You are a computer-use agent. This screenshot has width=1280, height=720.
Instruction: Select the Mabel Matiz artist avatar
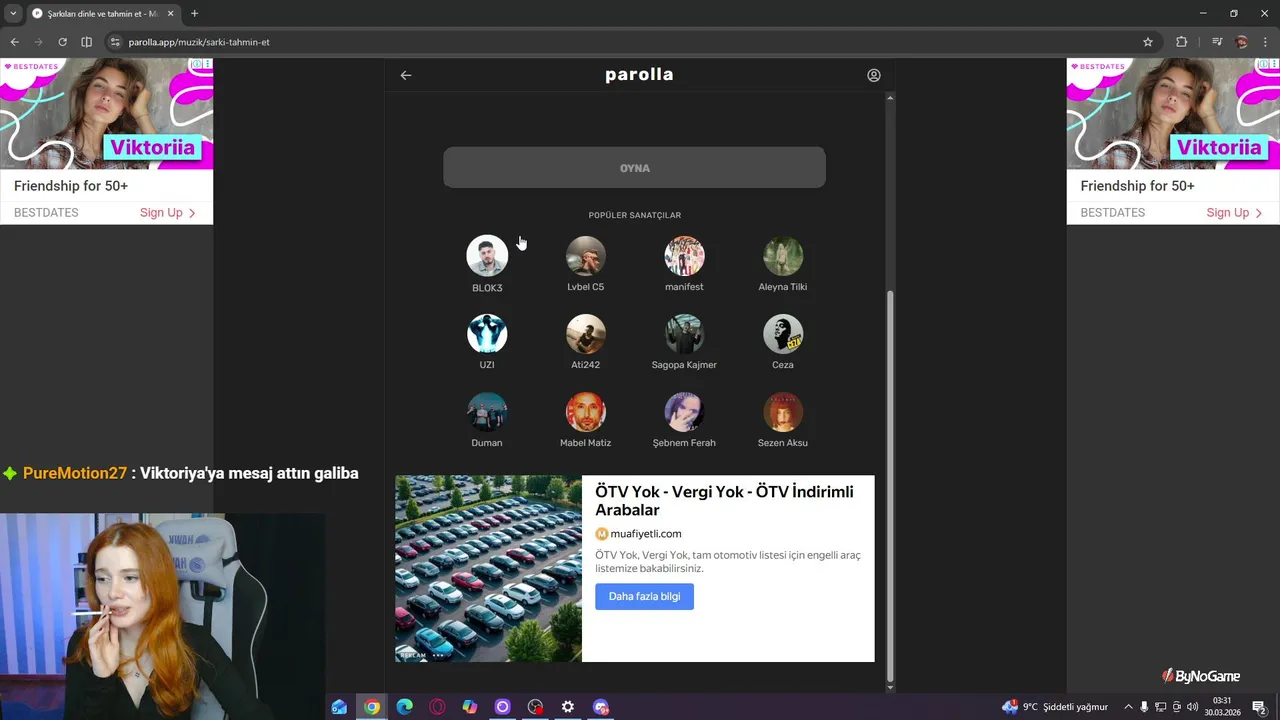click(586, 412)
